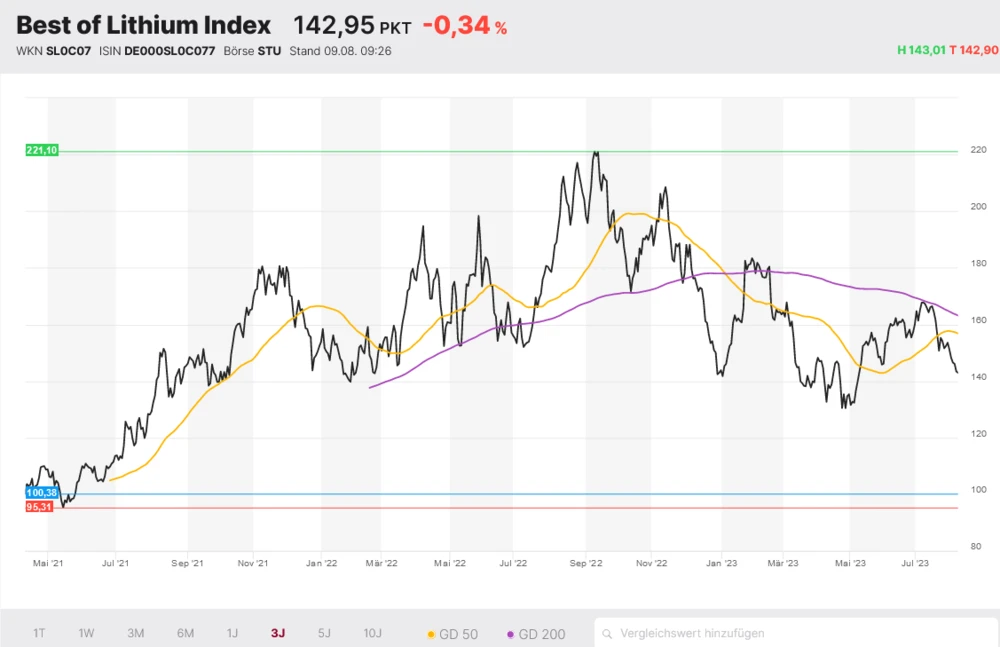
Task: Select the 10J time range
Action: click(x=372, y=633)
